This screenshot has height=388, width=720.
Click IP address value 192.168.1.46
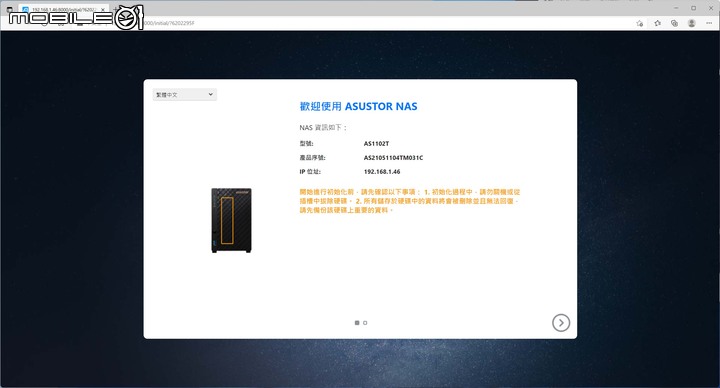coord(382,172)
